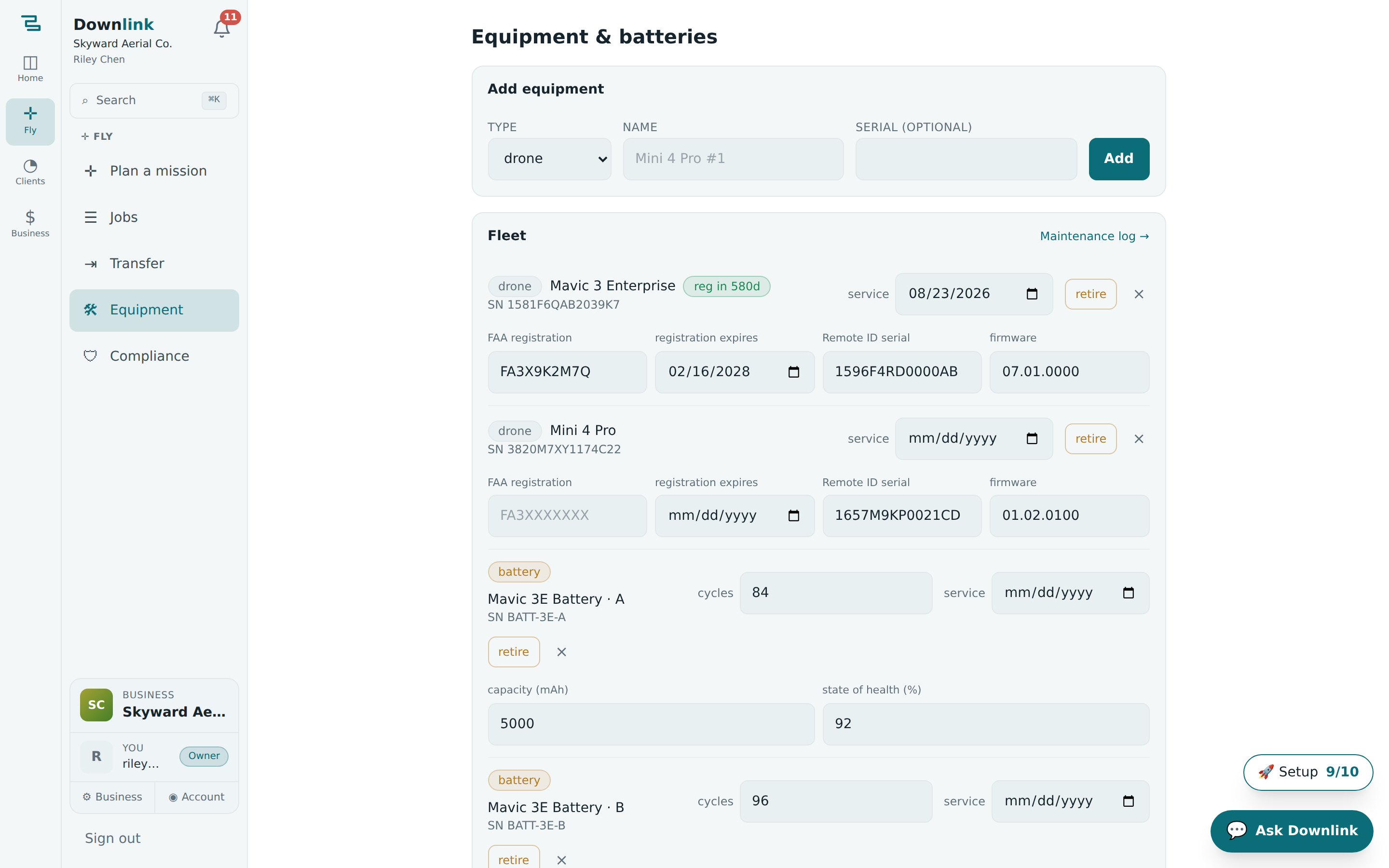1389x868 pixels.
Task: Click the Serial (optional) input field
Action: point(966,159)
